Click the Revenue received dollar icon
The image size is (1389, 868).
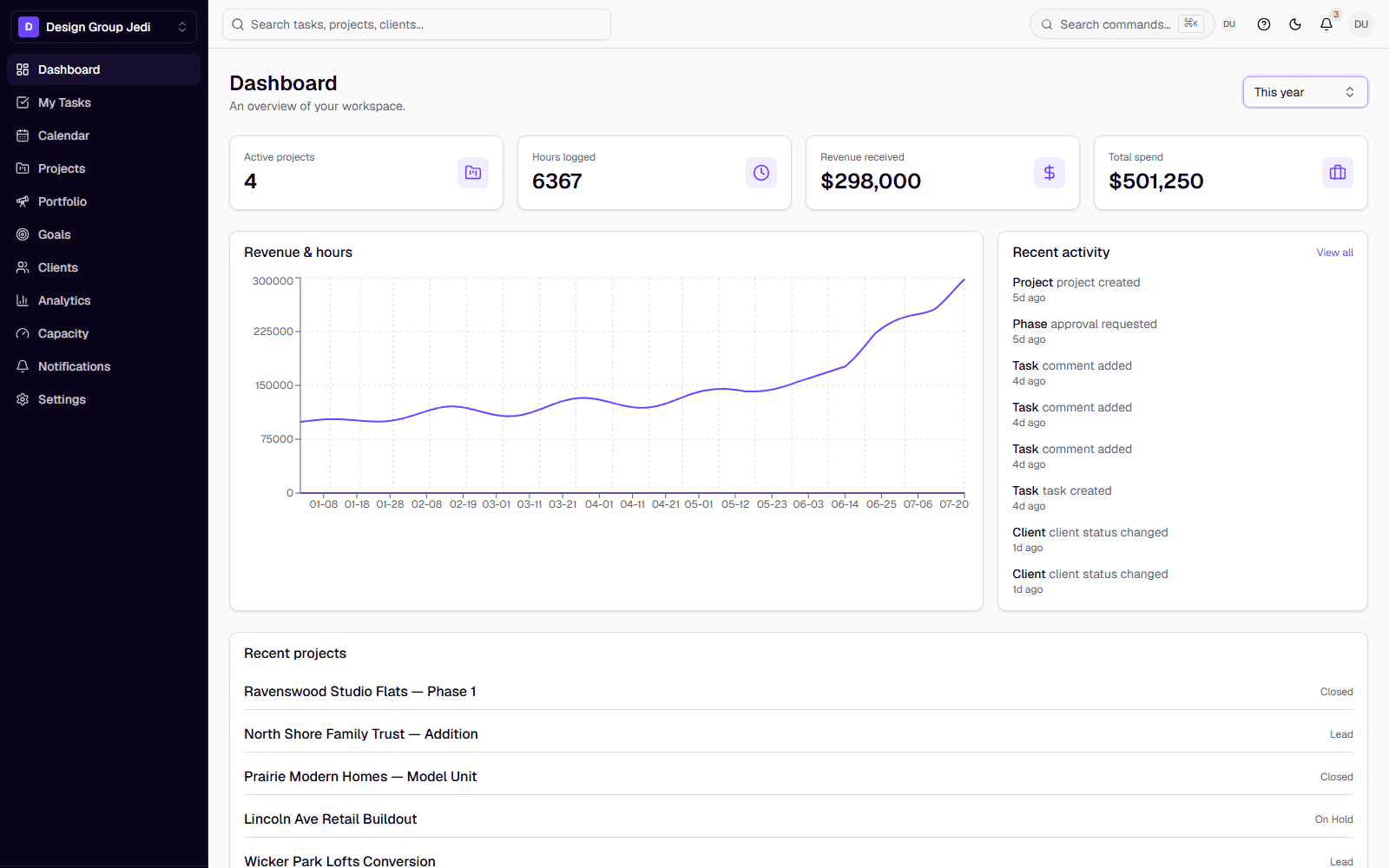click(x=1050, y=173)
